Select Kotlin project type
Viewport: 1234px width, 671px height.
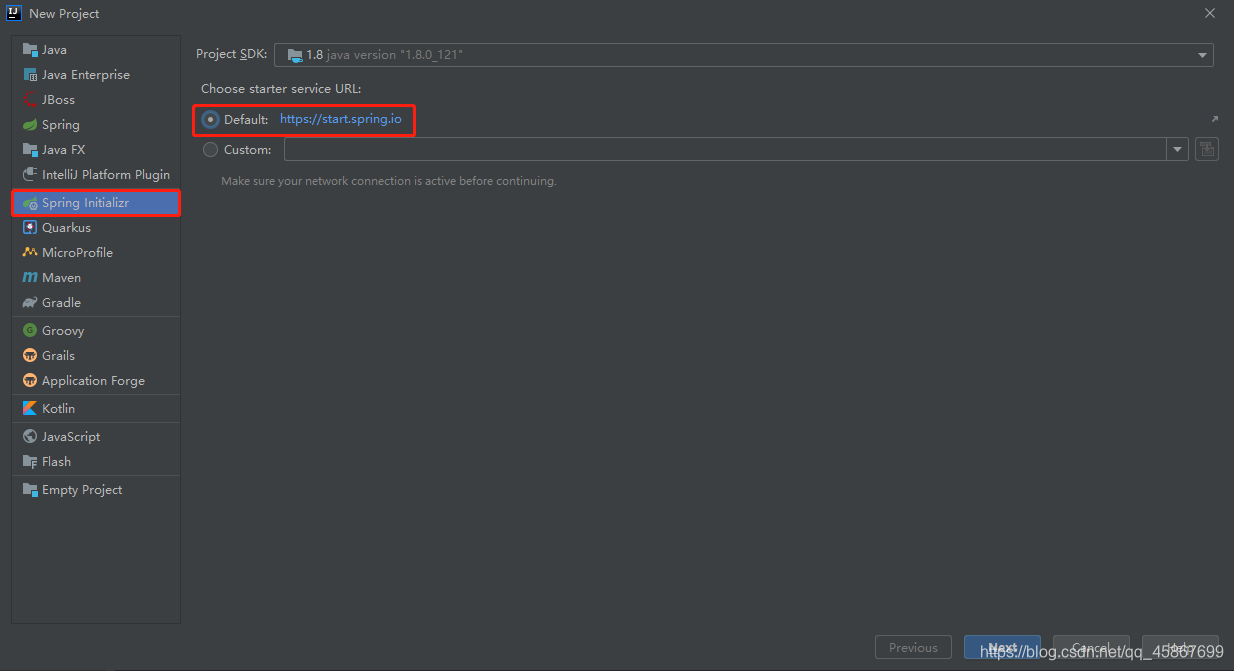pyautogui.click(x=96, y=409)
